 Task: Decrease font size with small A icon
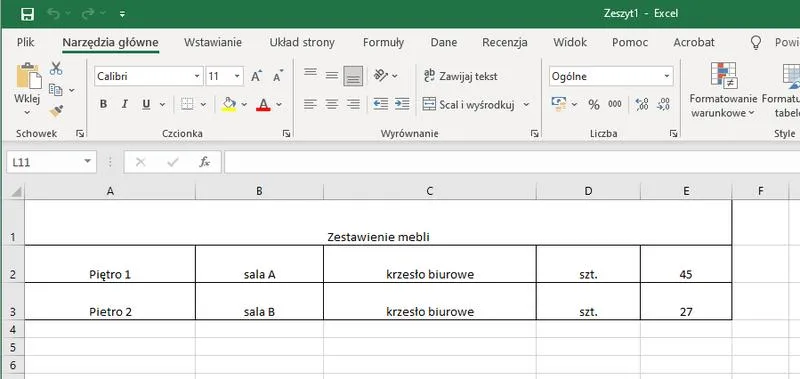278,77
